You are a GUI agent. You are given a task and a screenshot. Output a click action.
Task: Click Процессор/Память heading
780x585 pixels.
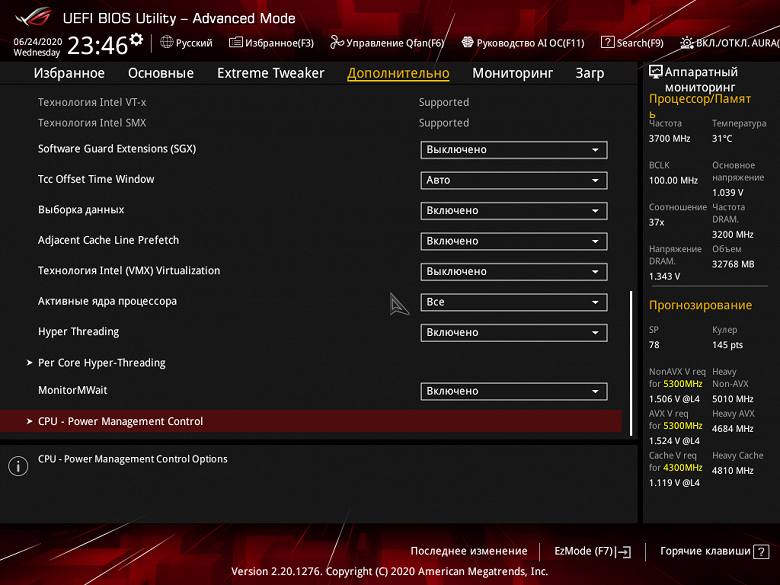click(700, 105)
